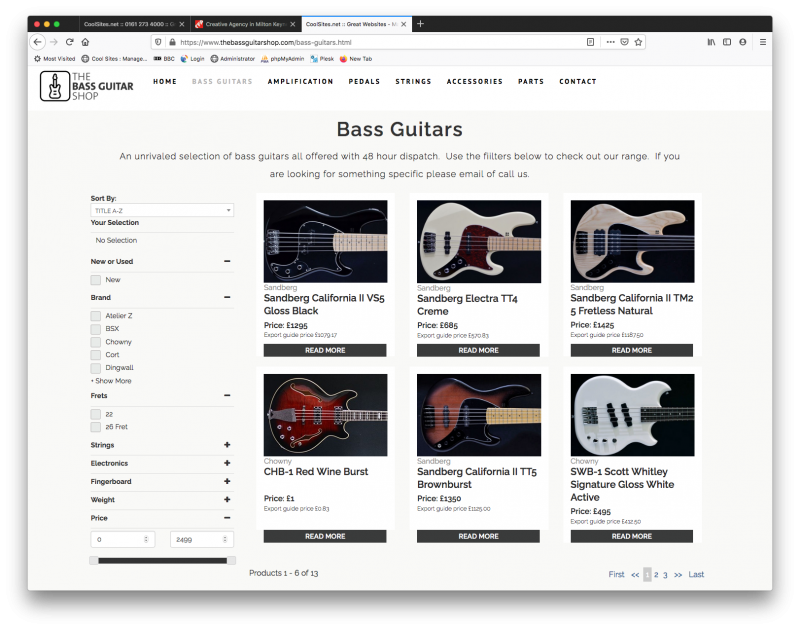The image size is (800, 630).
Task: Tick the Chowny brand checkbox
Action: [95, 342]
